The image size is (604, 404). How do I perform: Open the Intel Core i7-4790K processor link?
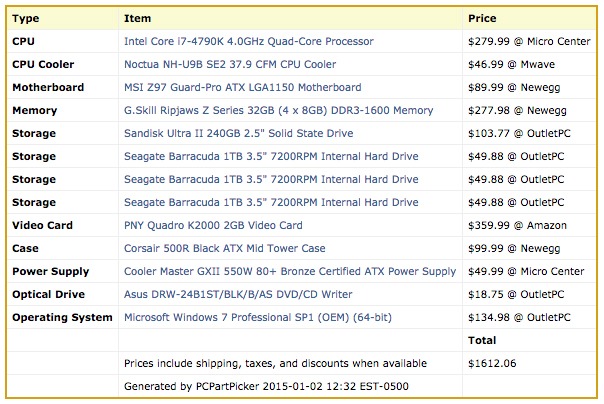[x=248, y=41]
